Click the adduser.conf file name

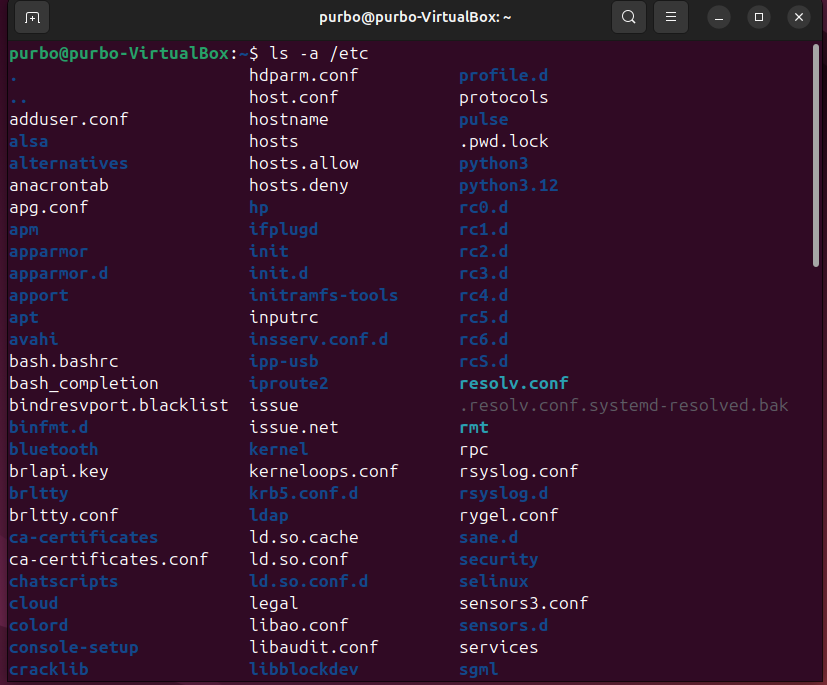point(69,119)
